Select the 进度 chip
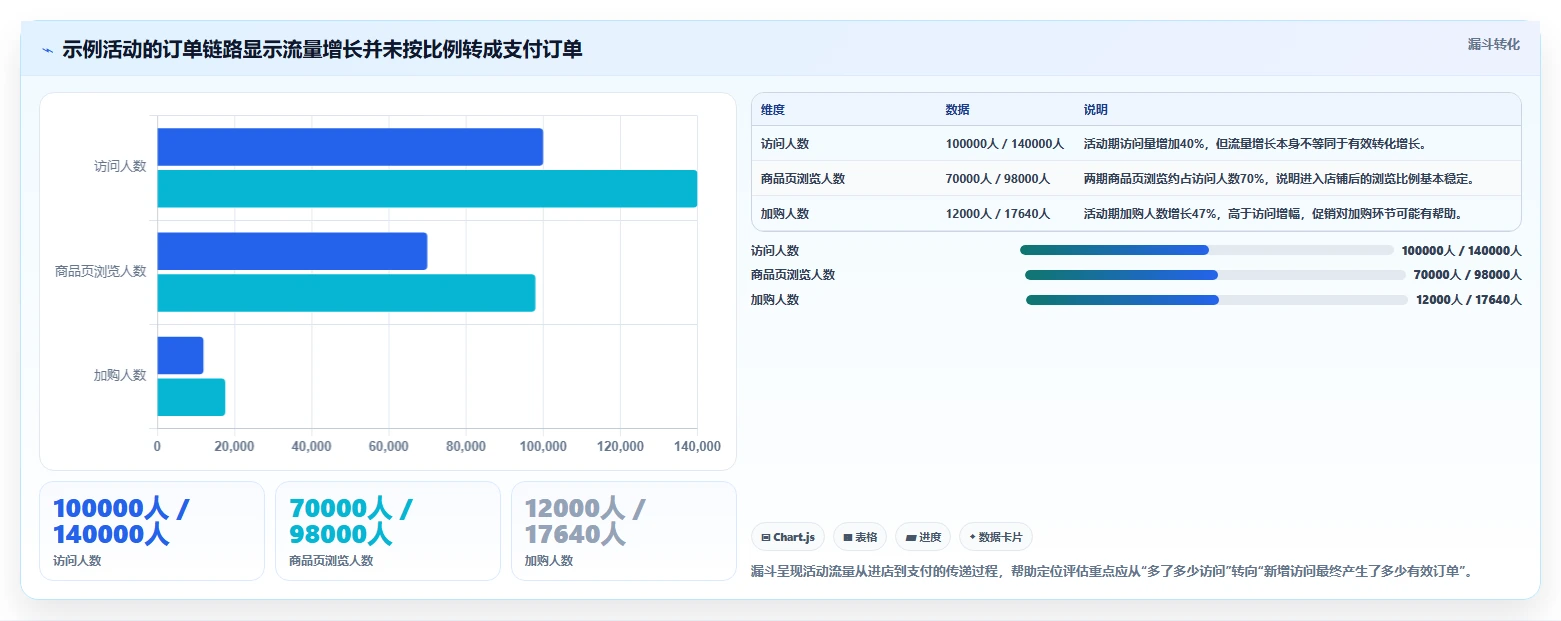This screenshot has width=1561, height=621. (923, 537)
